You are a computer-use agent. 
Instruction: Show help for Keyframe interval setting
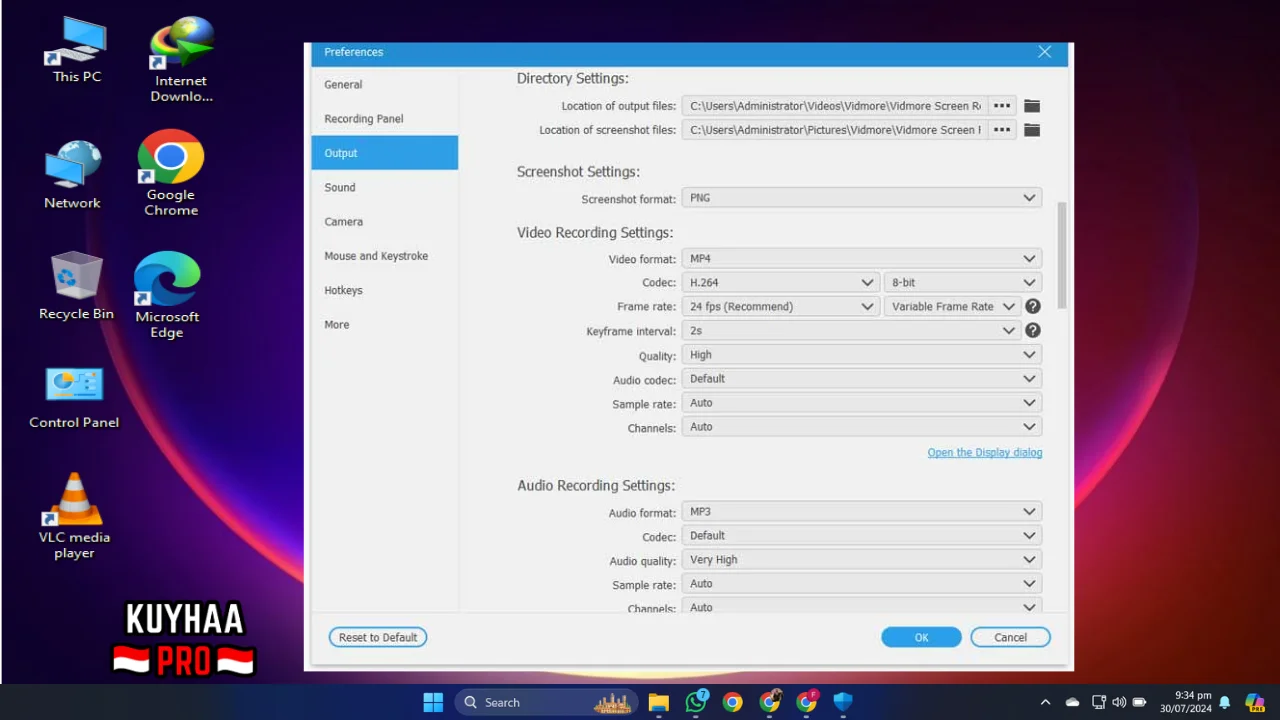click(x=1033, y=331)
